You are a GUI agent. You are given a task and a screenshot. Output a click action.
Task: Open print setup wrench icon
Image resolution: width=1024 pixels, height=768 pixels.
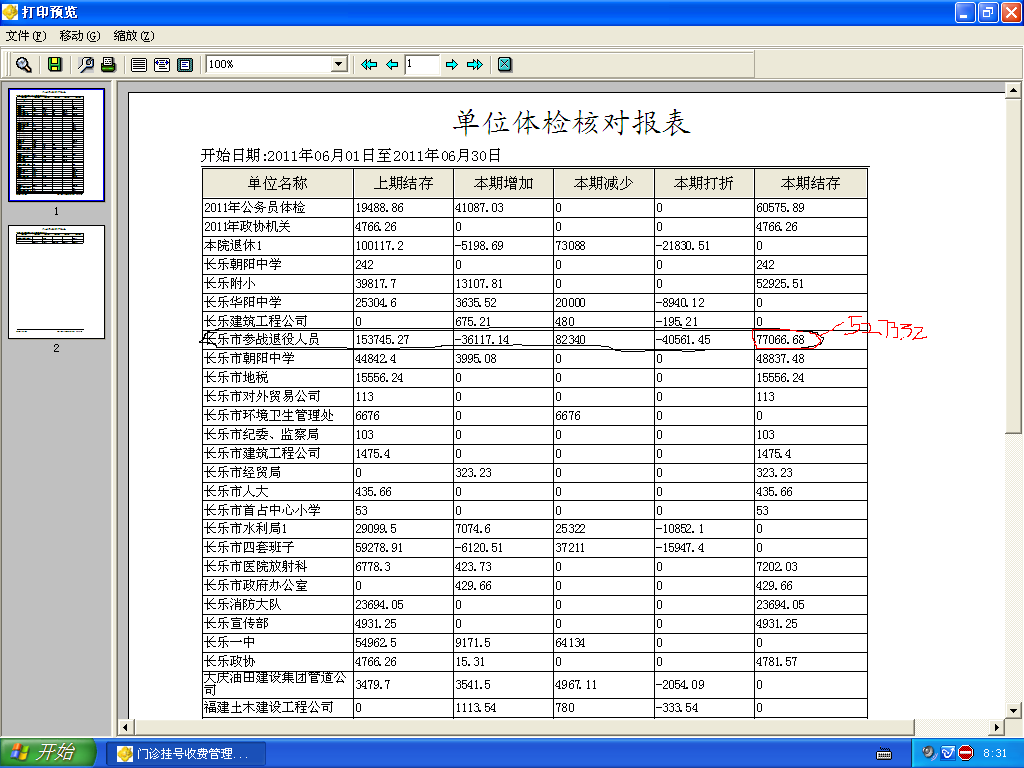86,64
